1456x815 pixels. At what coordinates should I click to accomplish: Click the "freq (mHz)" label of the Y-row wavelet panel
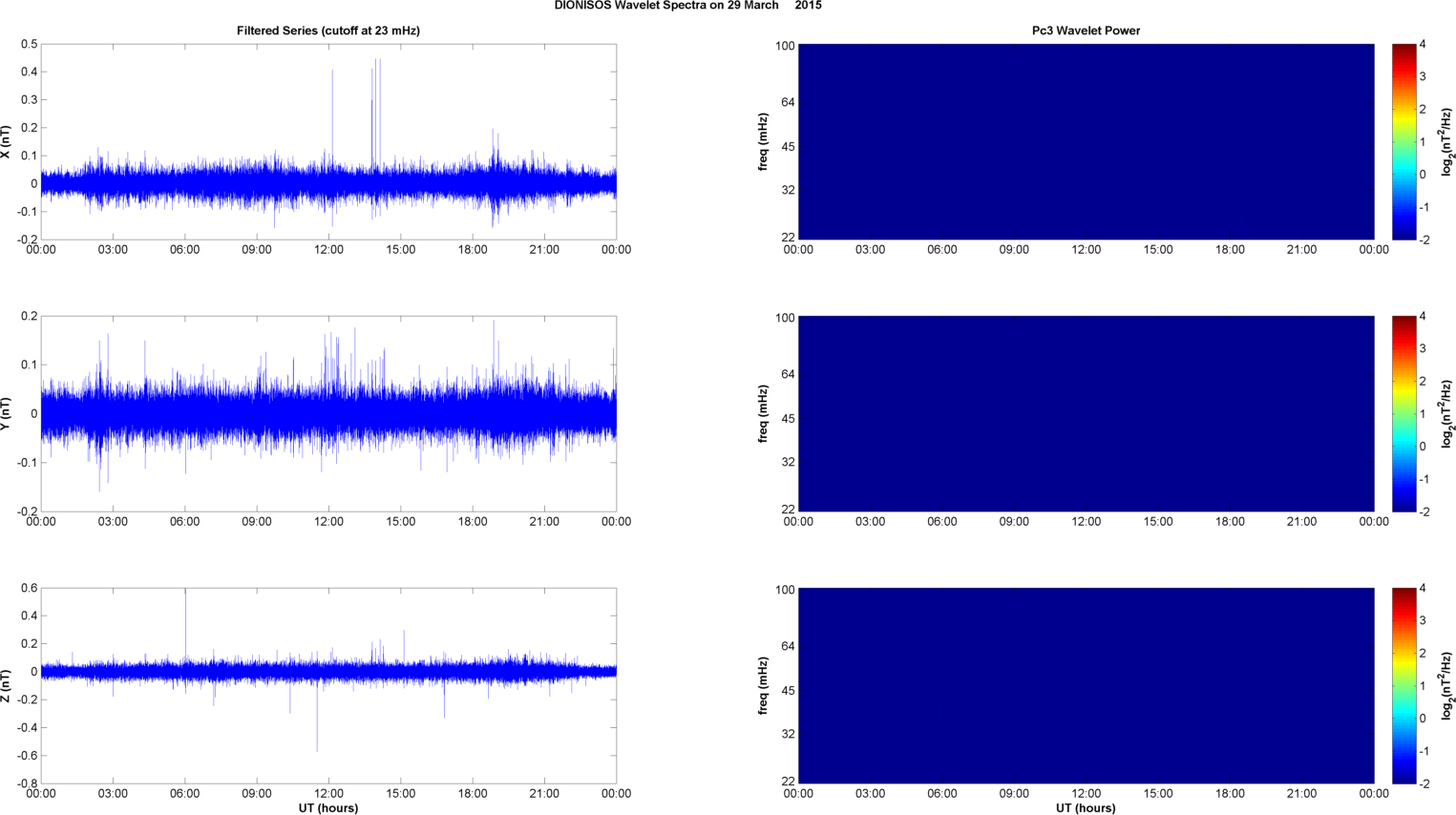pyautogui.click(x=764, y=413)
